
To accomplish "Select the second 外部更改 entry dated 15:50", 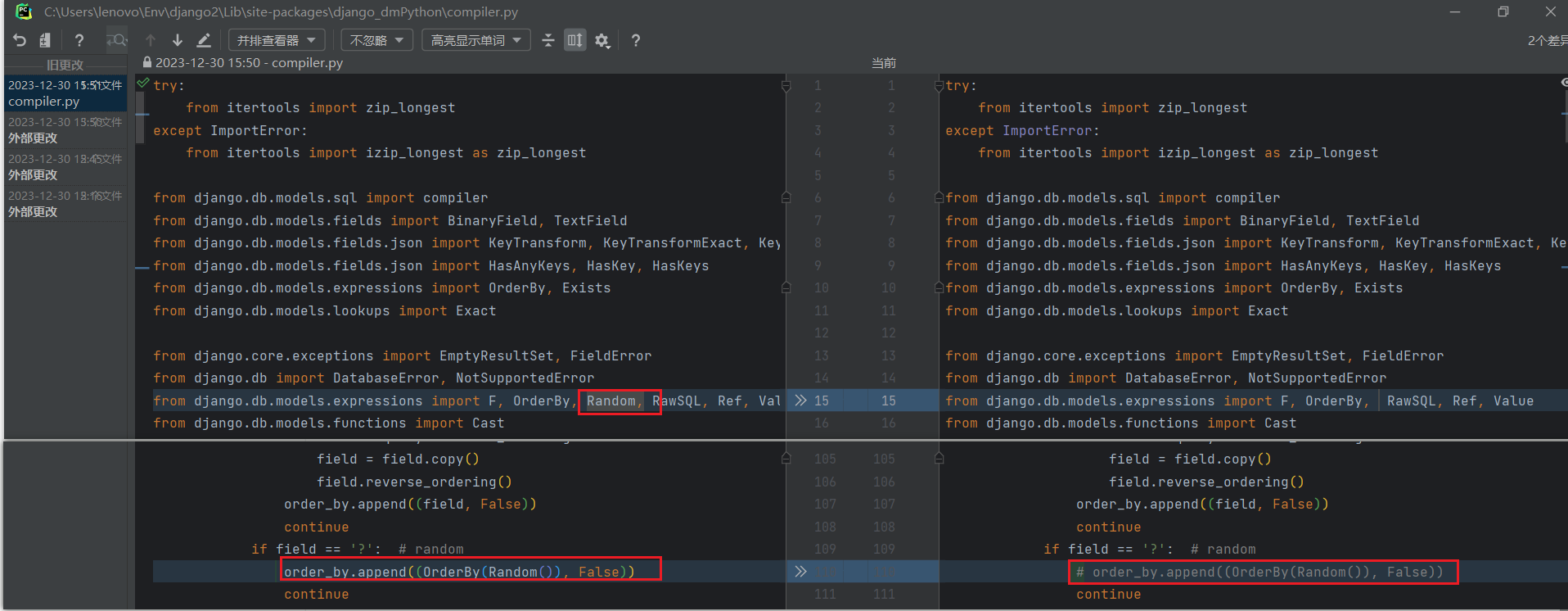I will [x=65, y=129].
